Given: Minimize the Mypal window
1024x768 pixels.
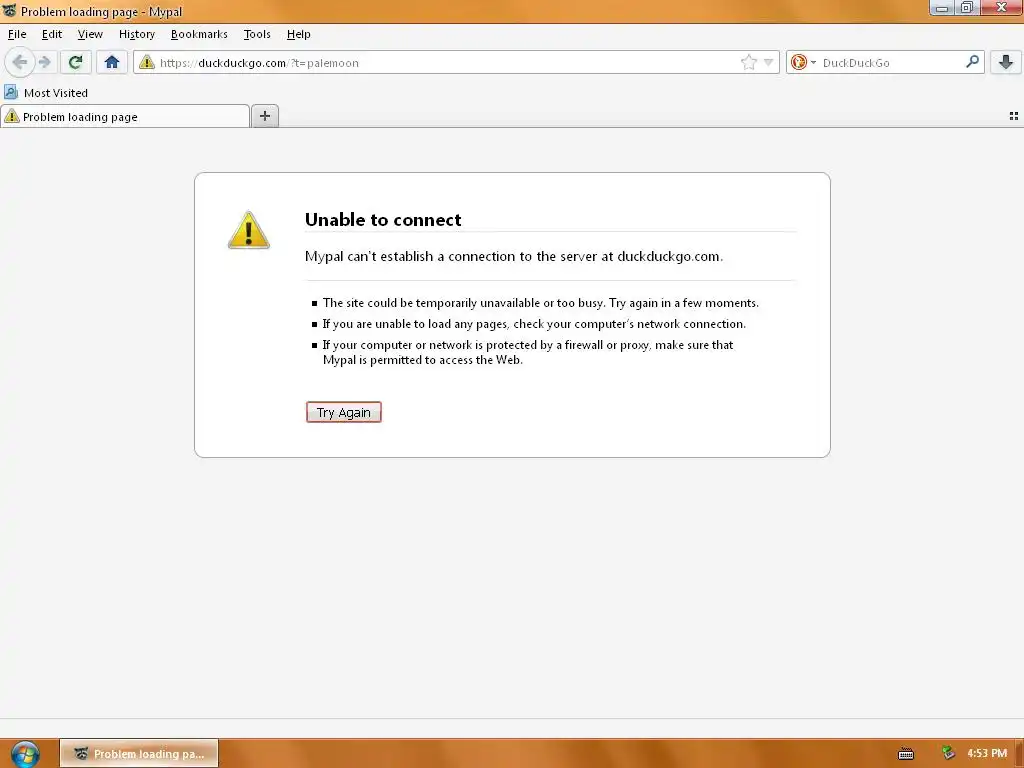Looking at the screenshot, I should pyautogui.click(x=941, y=8).
